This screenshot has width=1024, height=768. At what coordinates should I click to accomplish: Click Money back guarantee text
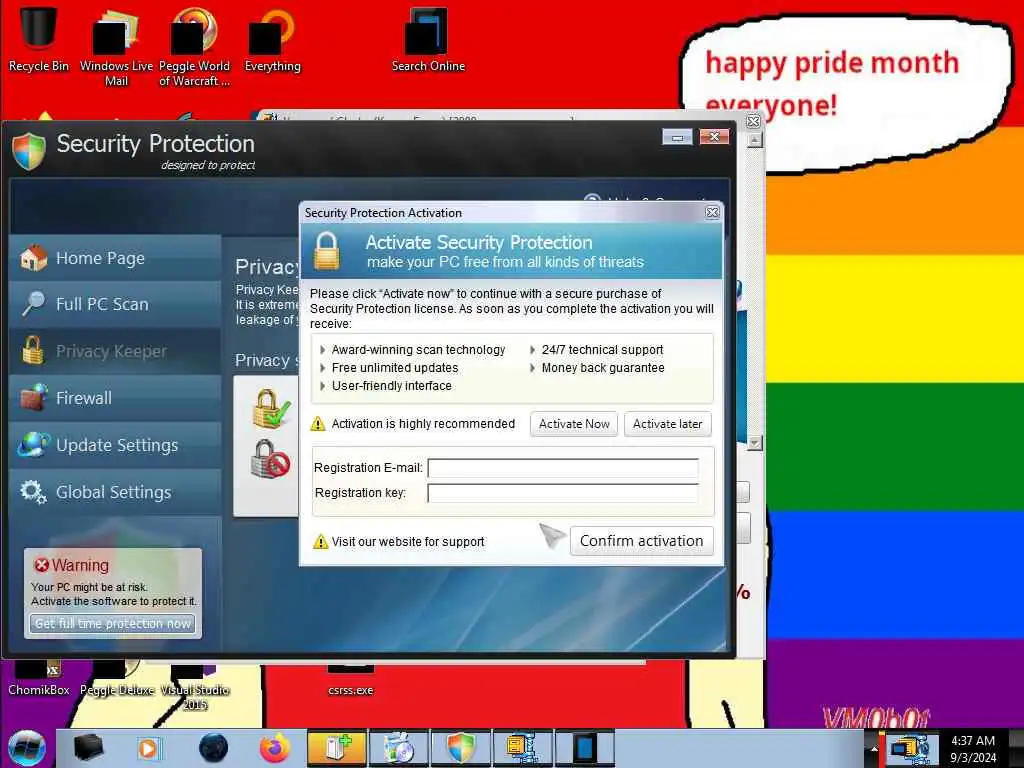603,368
